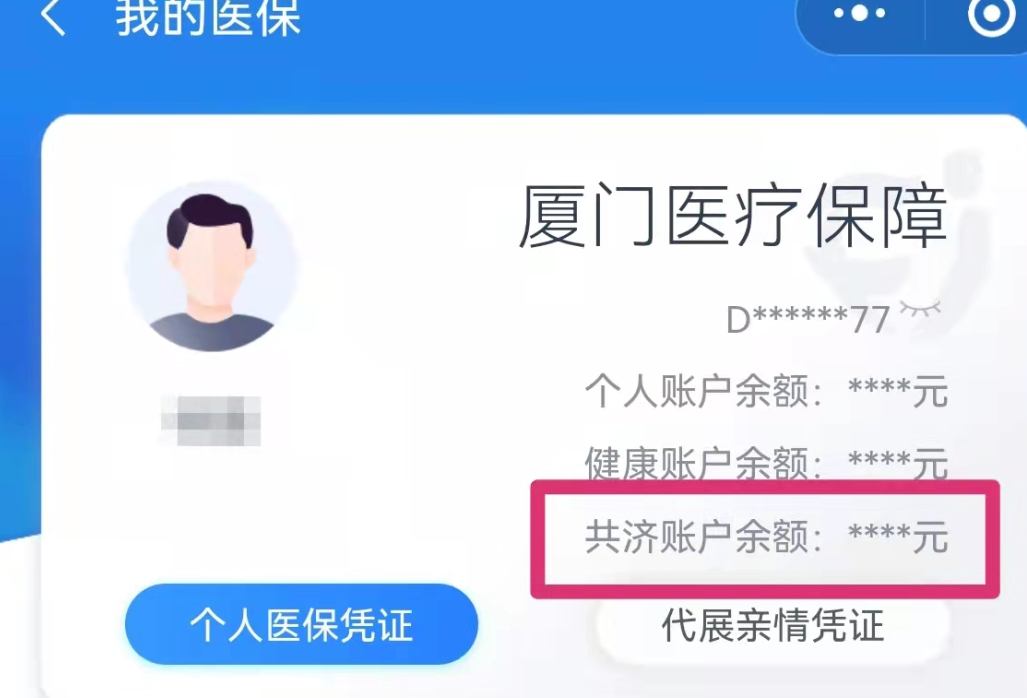This screenshot has width=1027, height=698.
Task: Open the three-dot more options menu
Action: [859, 12]
